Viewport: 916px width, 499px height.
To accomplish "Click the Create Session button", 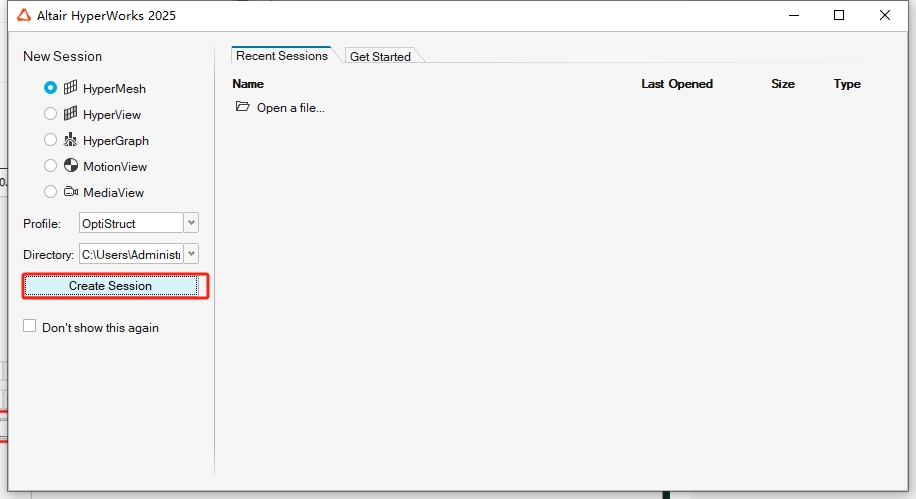I will (110, 286).
